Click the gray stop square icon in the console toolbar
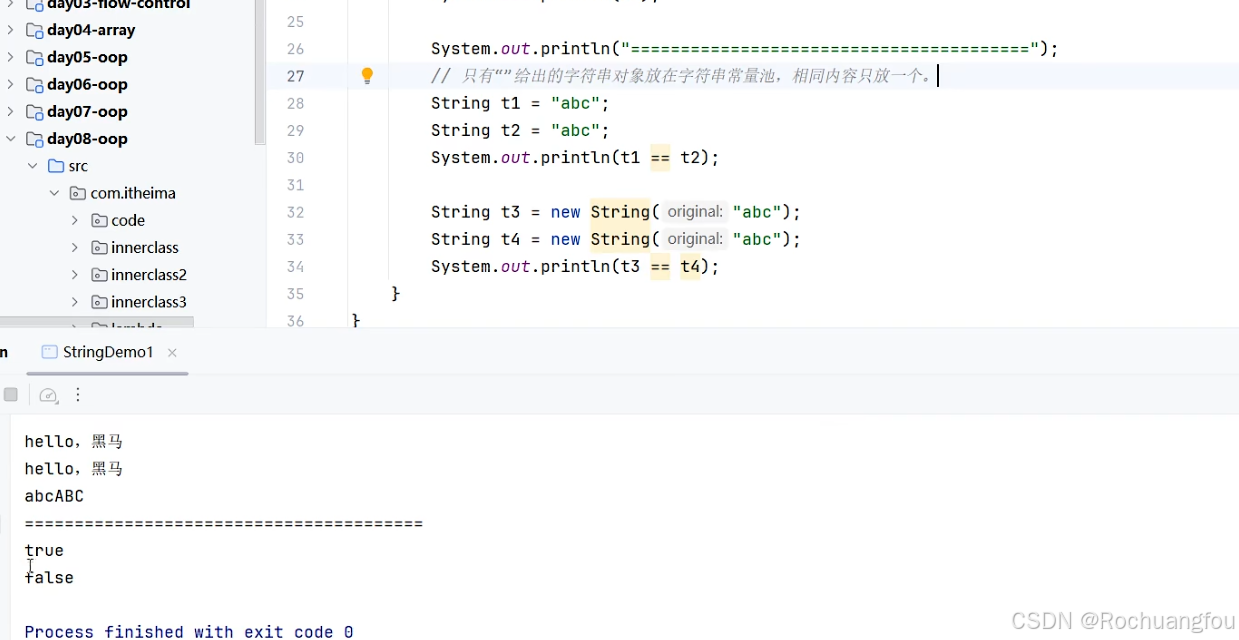The image size is (1239, 640). pyautogui.click(x=11, y=394)
